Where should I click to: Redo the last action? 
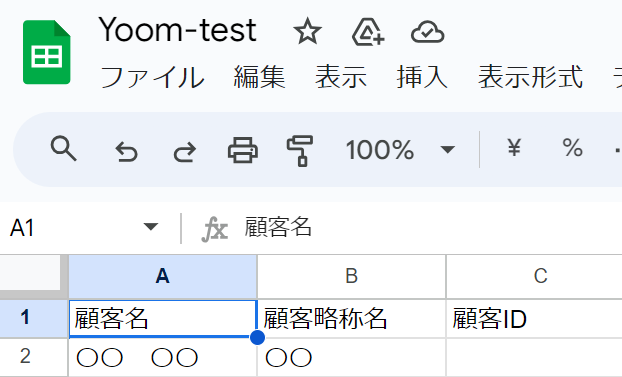185,152
